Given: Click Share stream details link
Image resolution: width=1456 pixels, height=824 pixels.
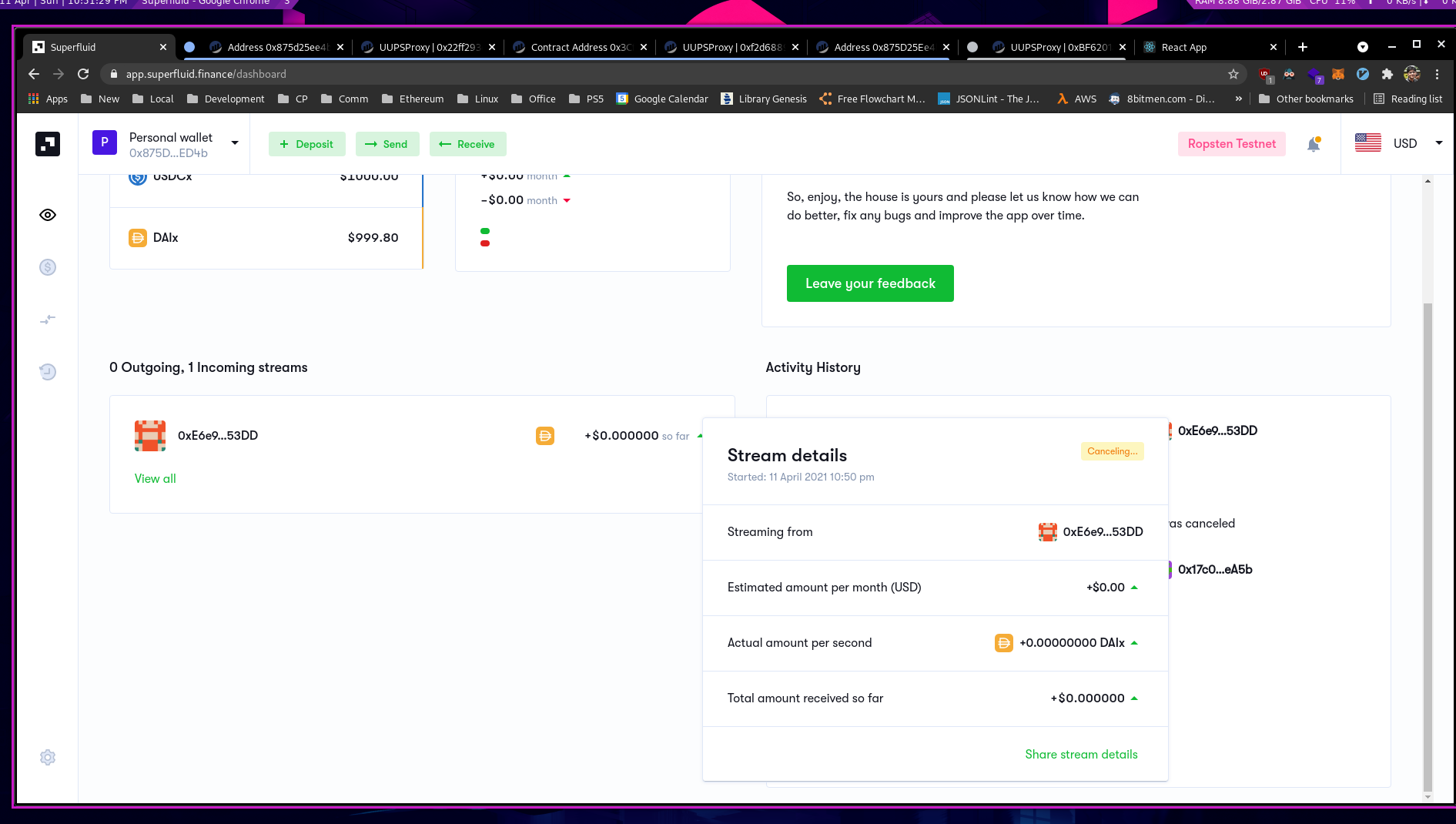Looking at the screenshot, I should point(1081,755).
